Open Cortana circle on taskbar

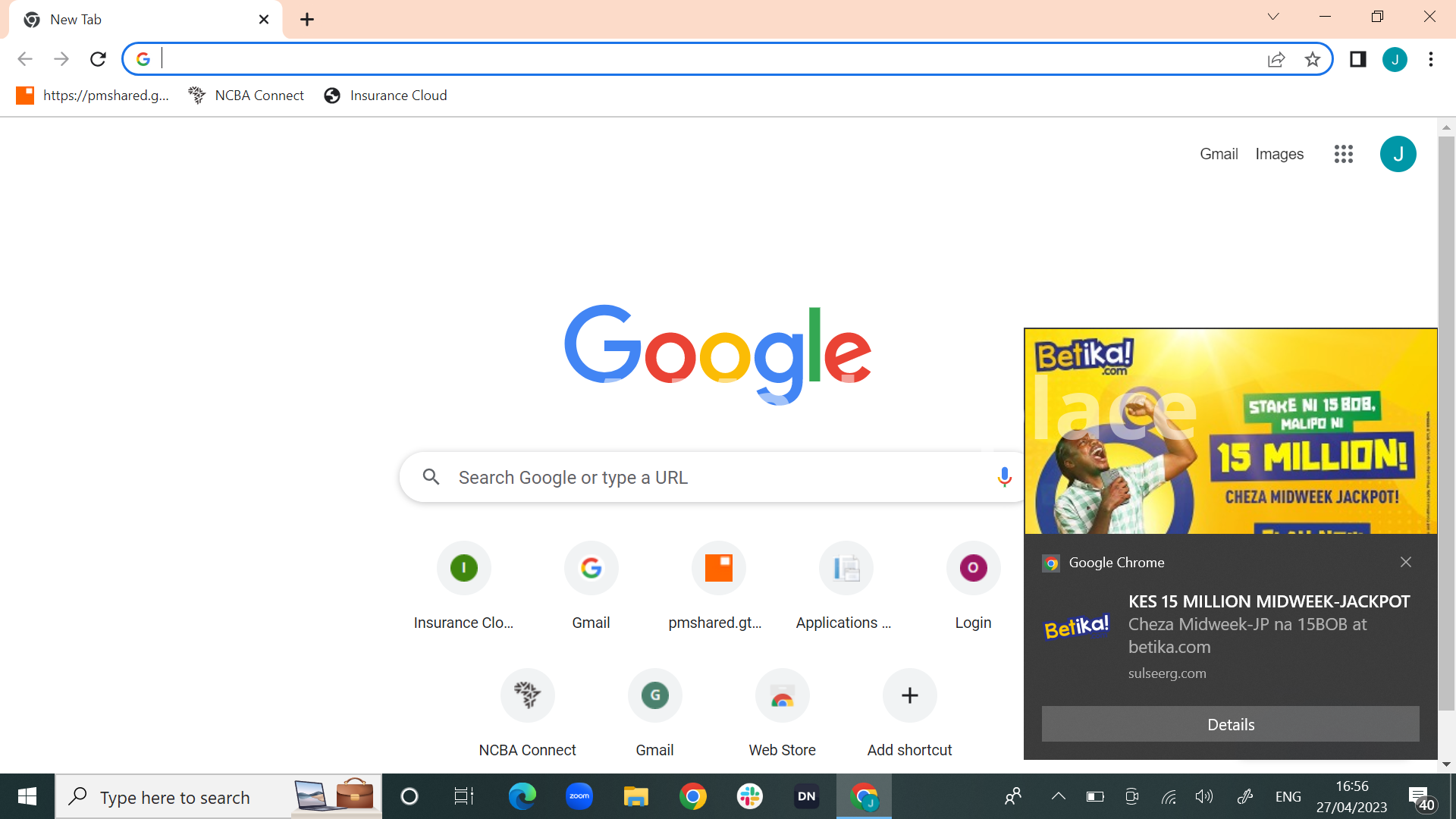coord(409,796)
